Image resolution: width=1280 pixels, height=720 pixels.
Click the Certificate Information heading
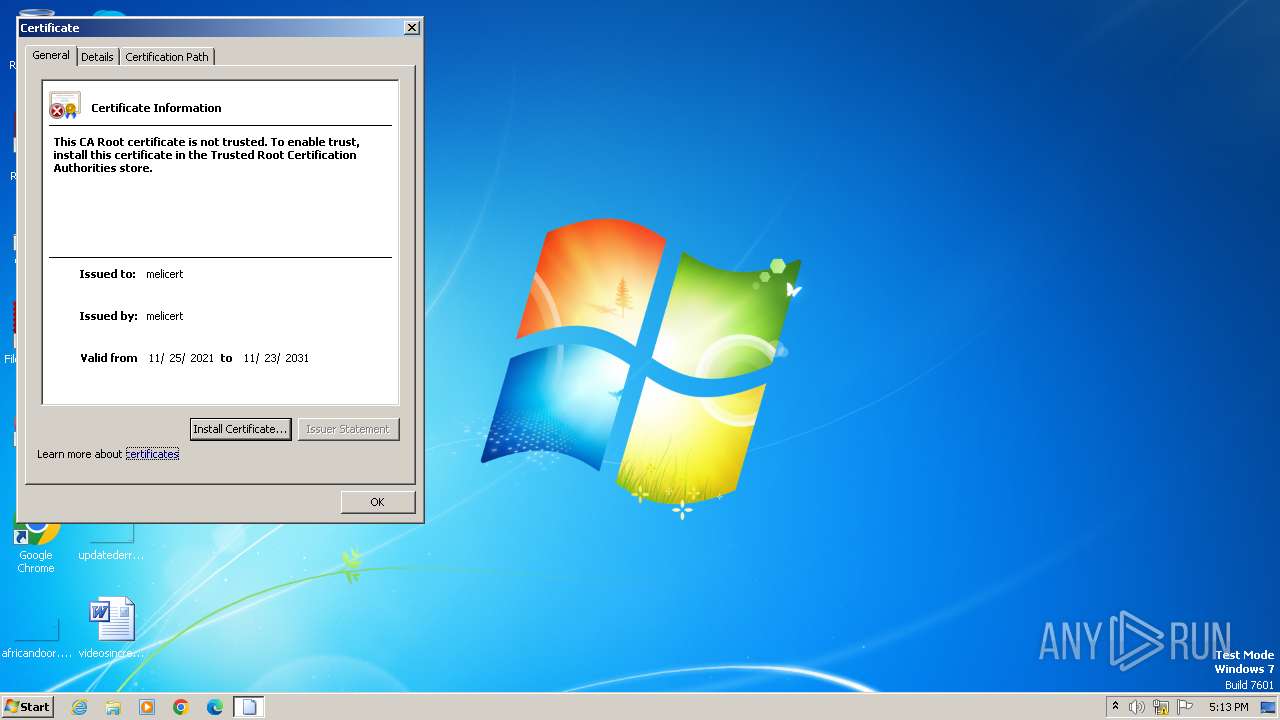click(x=156, y=108)
